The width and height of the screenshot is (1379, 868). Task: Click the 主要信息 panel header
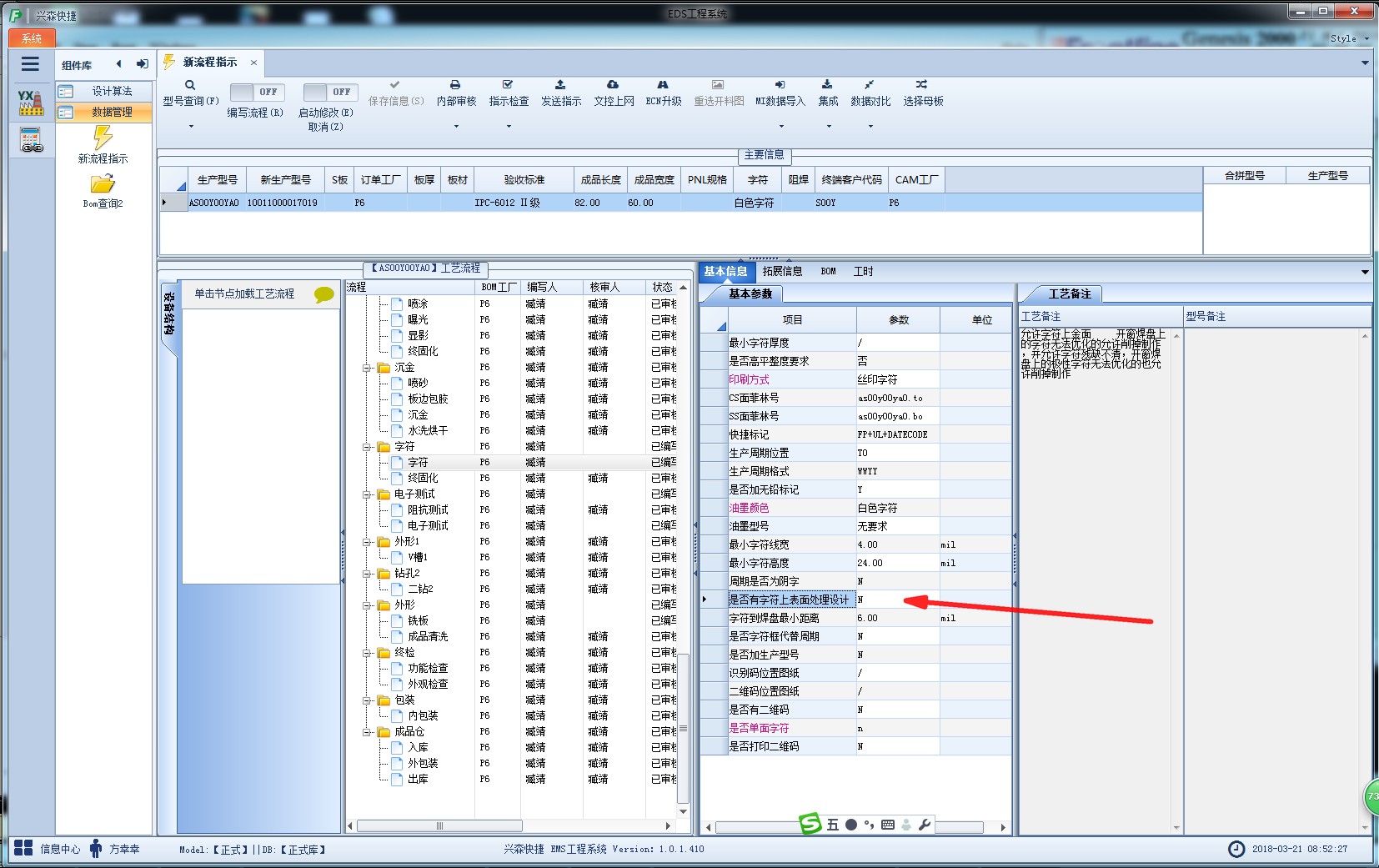click(764, 155)
